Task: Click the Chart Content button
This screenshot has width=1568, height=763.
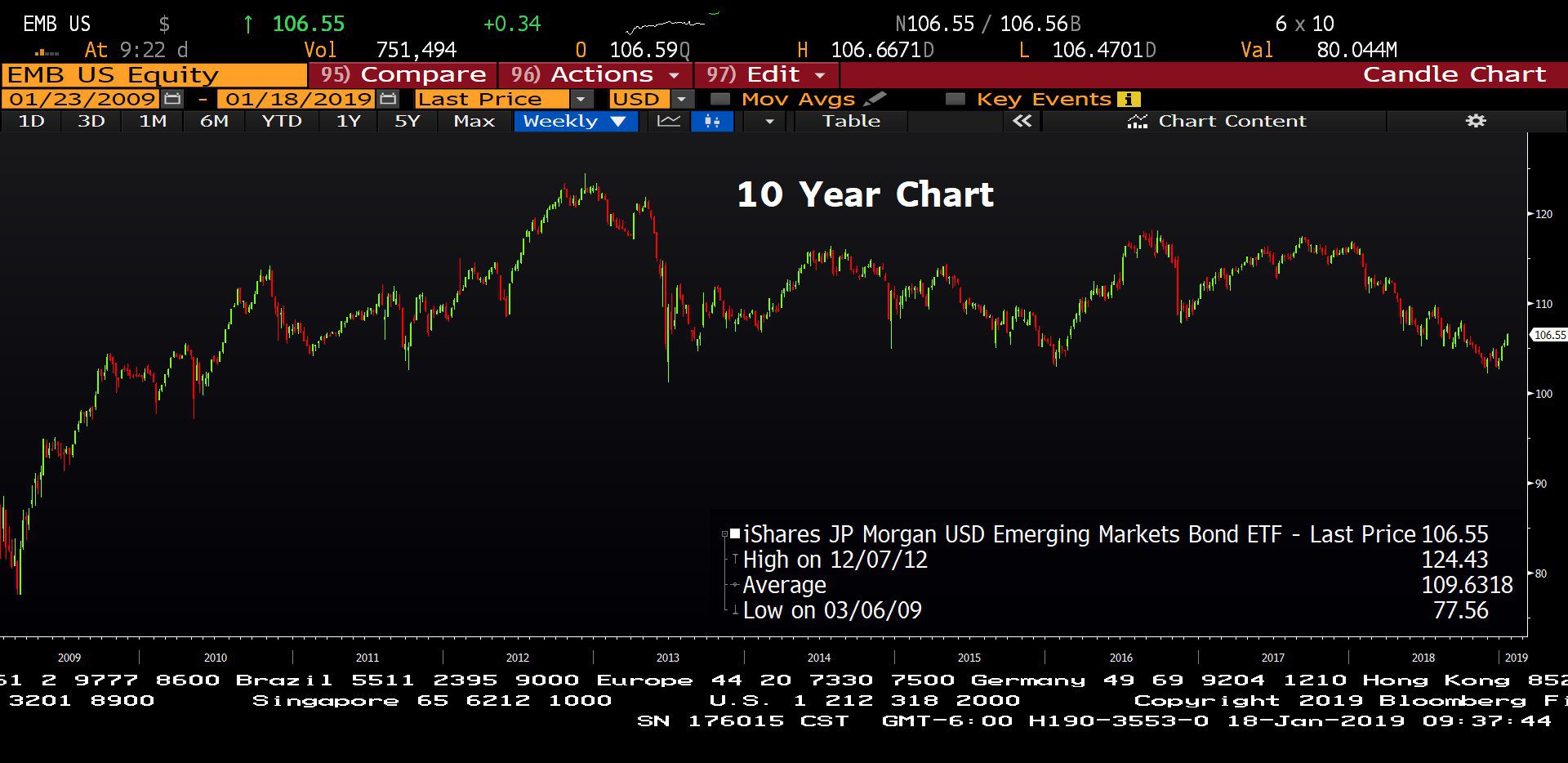Action: pyautogui.click(x=1217, y=121)
